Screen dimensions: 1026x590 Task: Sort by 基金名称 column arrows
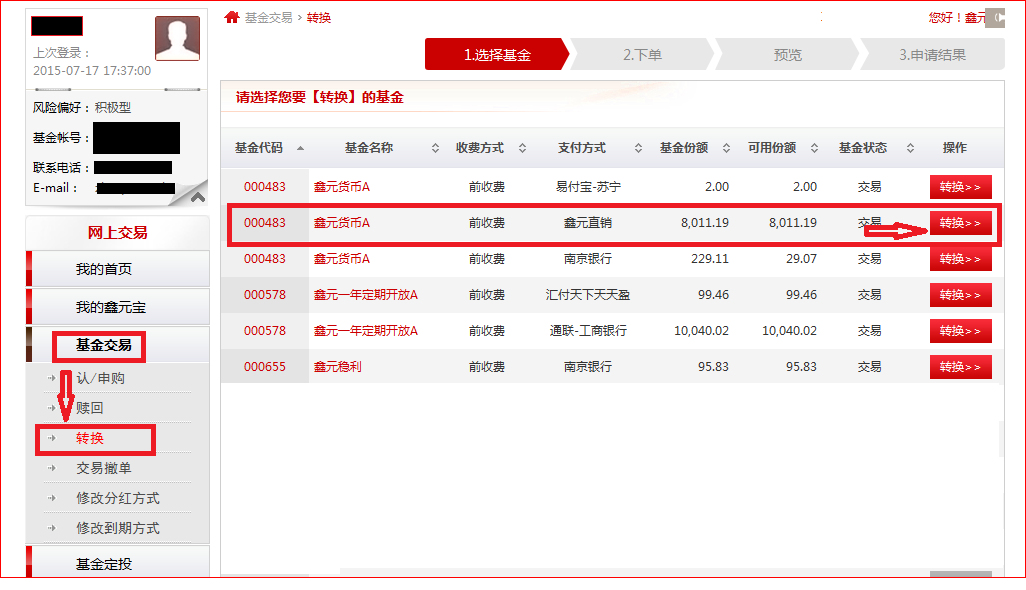tap(435, 148)
